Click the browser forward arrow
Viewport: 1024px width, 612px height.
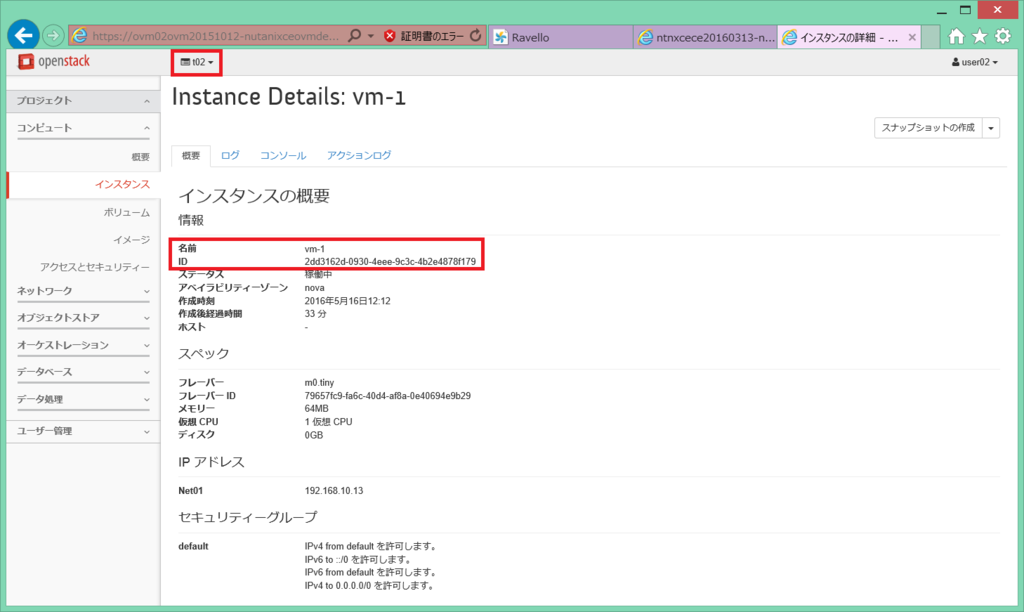[x=53, y=35]
